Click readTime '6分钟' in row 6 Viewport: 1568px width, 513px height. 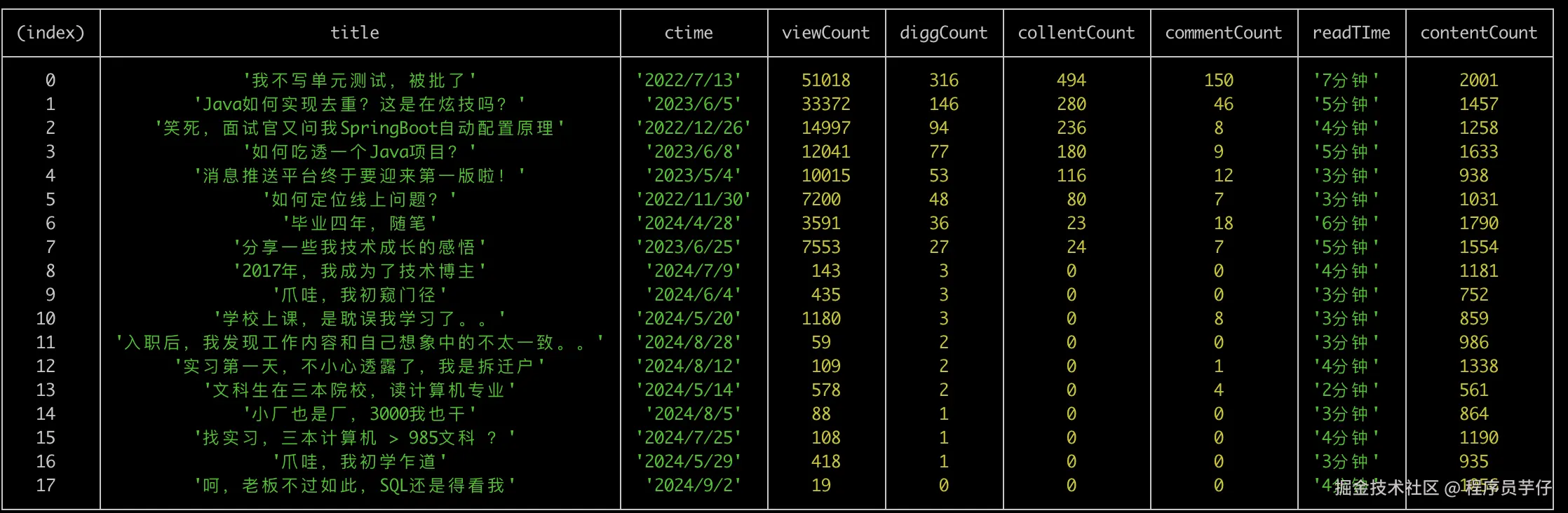[x=1346, y=224]
